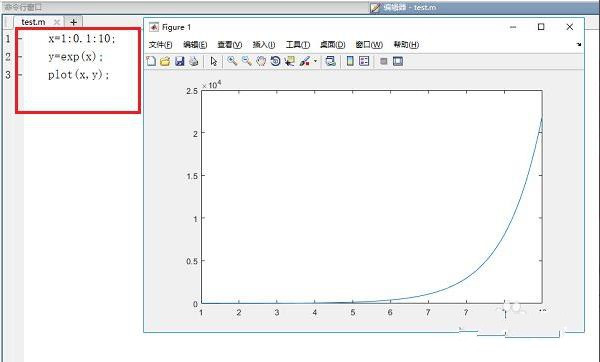The height and width of the screenshot is (362, 600).
Task: Enable the Rotate 3D tool
Action: (275, 61)
